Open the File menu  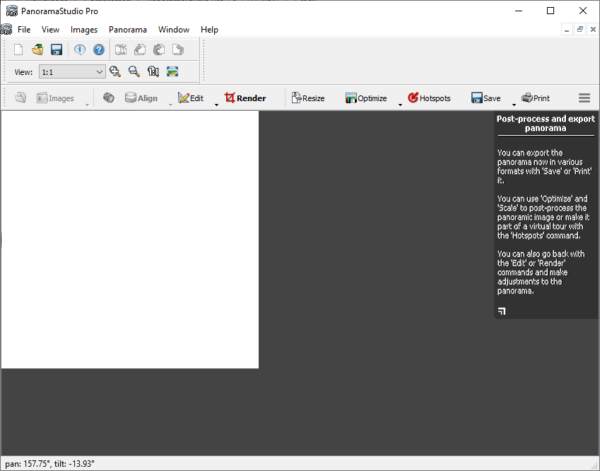[x=24, y=30]
